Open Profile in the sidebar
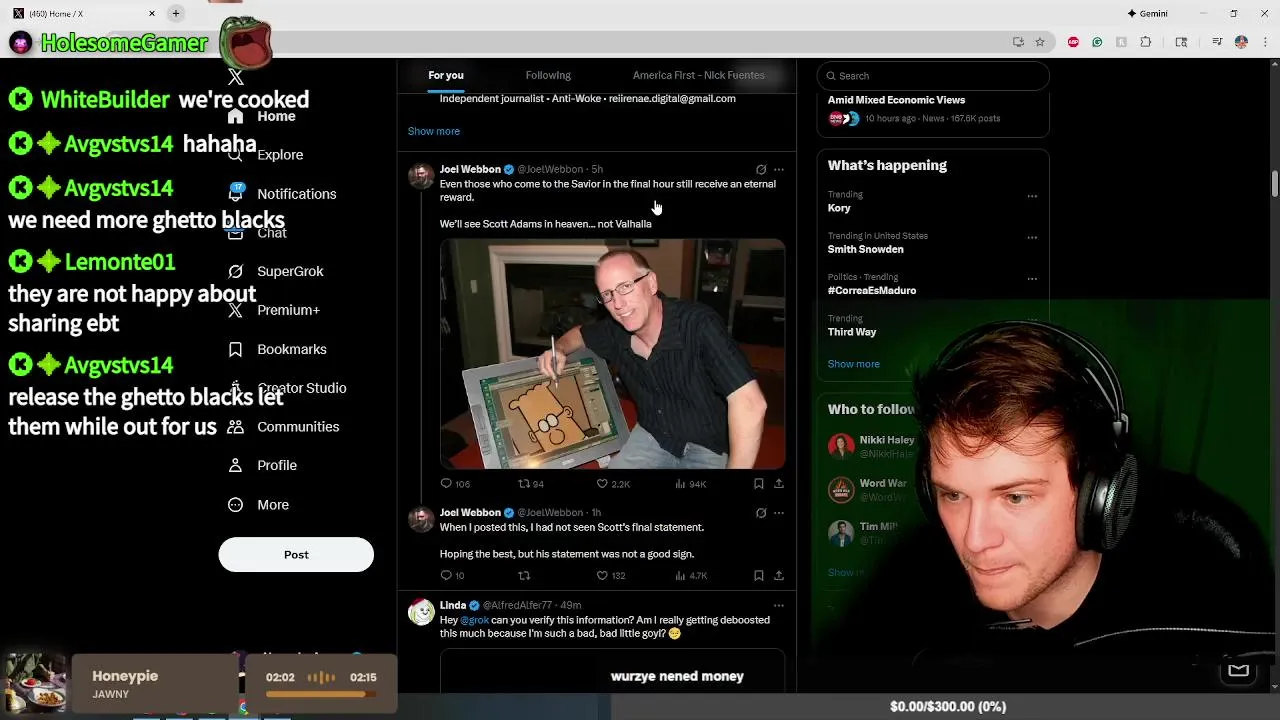The height and width of the screenshot is (720, 1280). pyautogui.click(x=262, y=465)
